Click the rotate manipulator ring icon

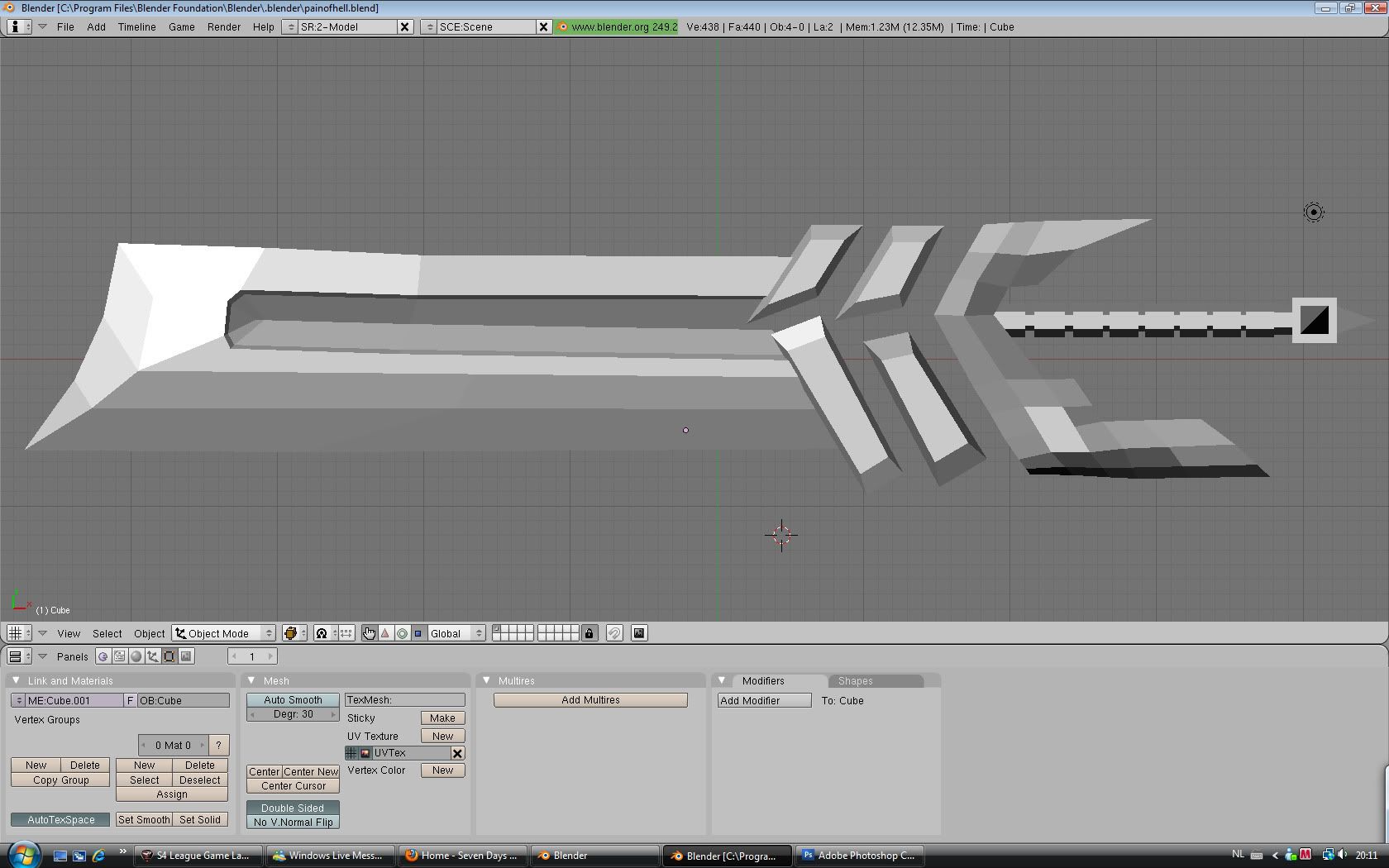point(402,633)
